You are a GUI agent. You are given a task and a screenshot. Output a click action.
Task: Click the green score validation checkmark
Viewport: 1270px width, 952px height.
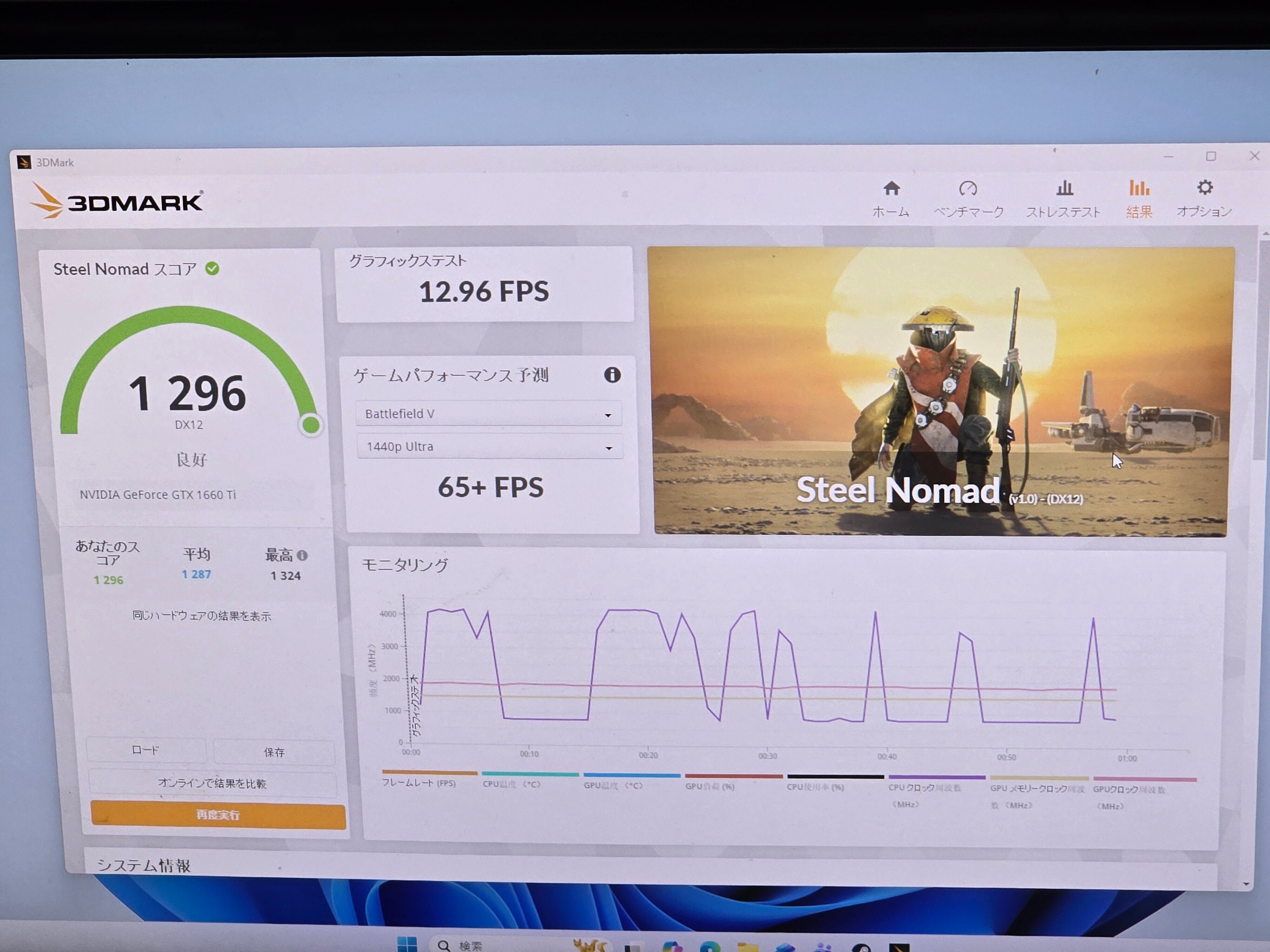[x=212, y=268]
